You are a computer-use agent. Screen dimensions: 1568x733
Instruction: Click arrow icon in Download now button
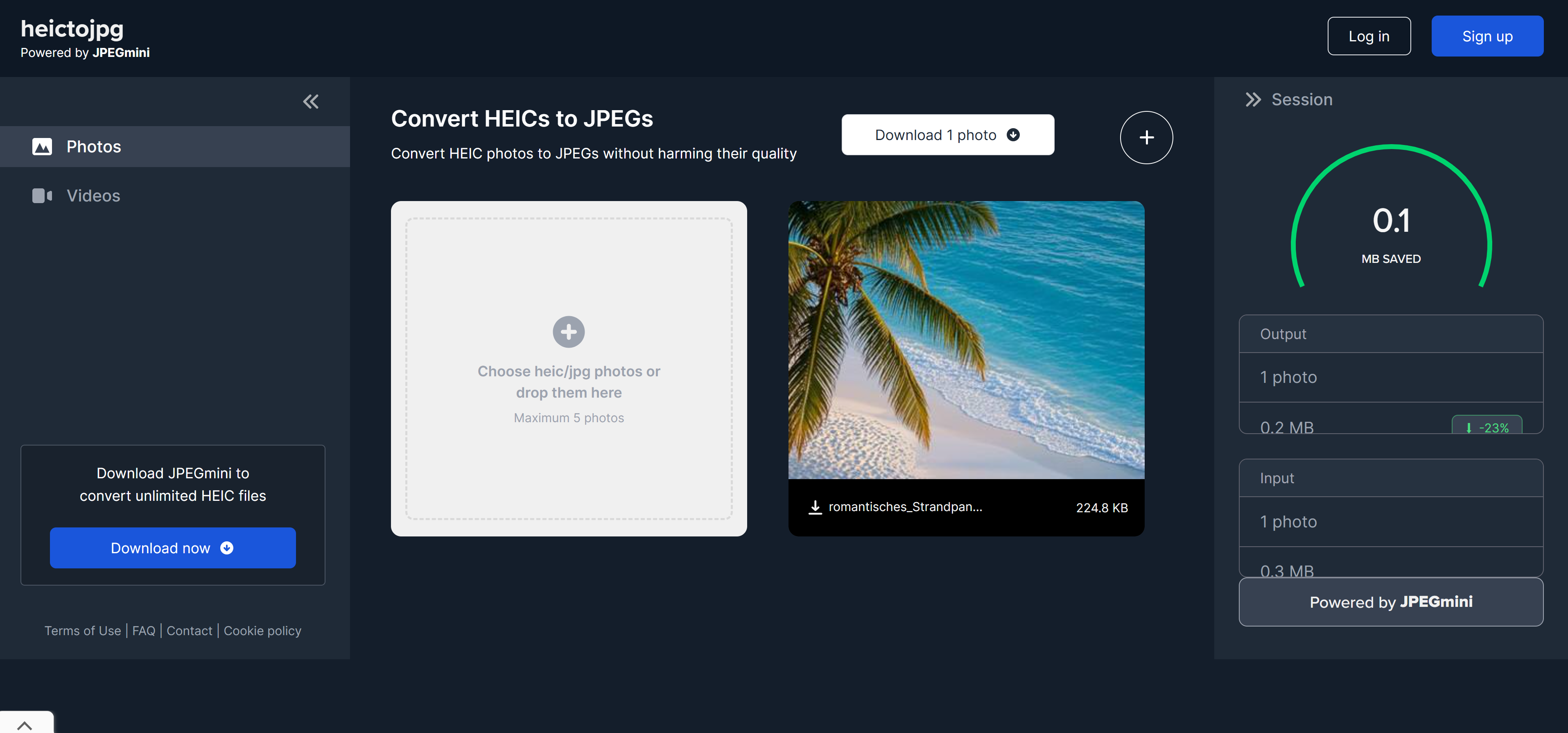pyautogui.click(x=226, y=548)
